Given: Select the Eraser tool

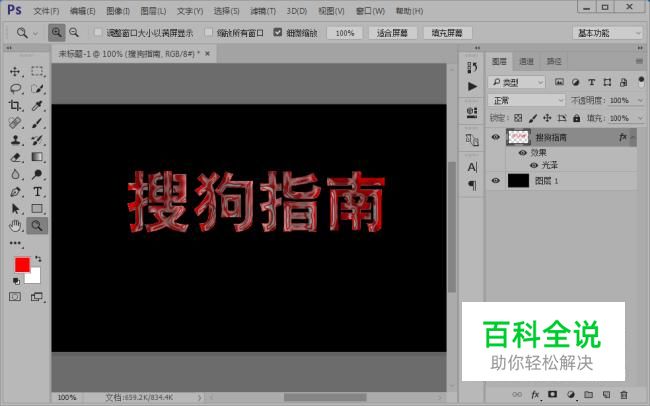Looking at the screenshot, I should (x=15, y=157).
